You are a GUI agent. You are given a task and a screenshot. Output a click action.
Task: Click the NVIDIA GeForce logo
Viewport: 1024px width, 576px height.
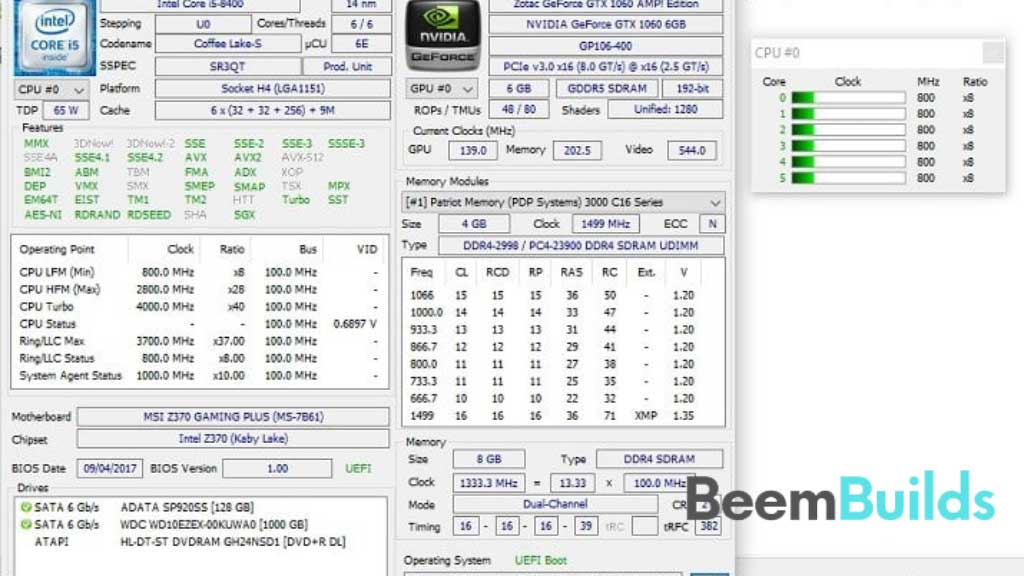pos(443,35)
